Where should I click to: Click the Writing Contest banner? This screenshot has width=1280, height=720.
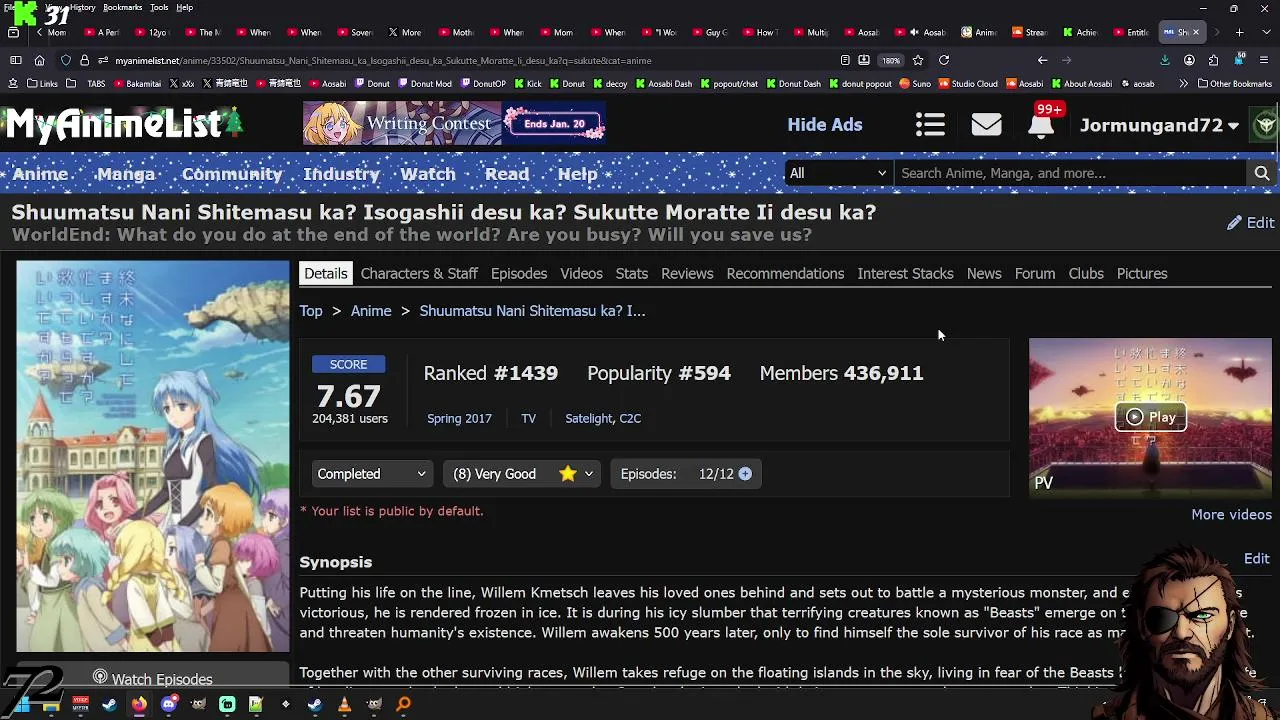[454, 124]
